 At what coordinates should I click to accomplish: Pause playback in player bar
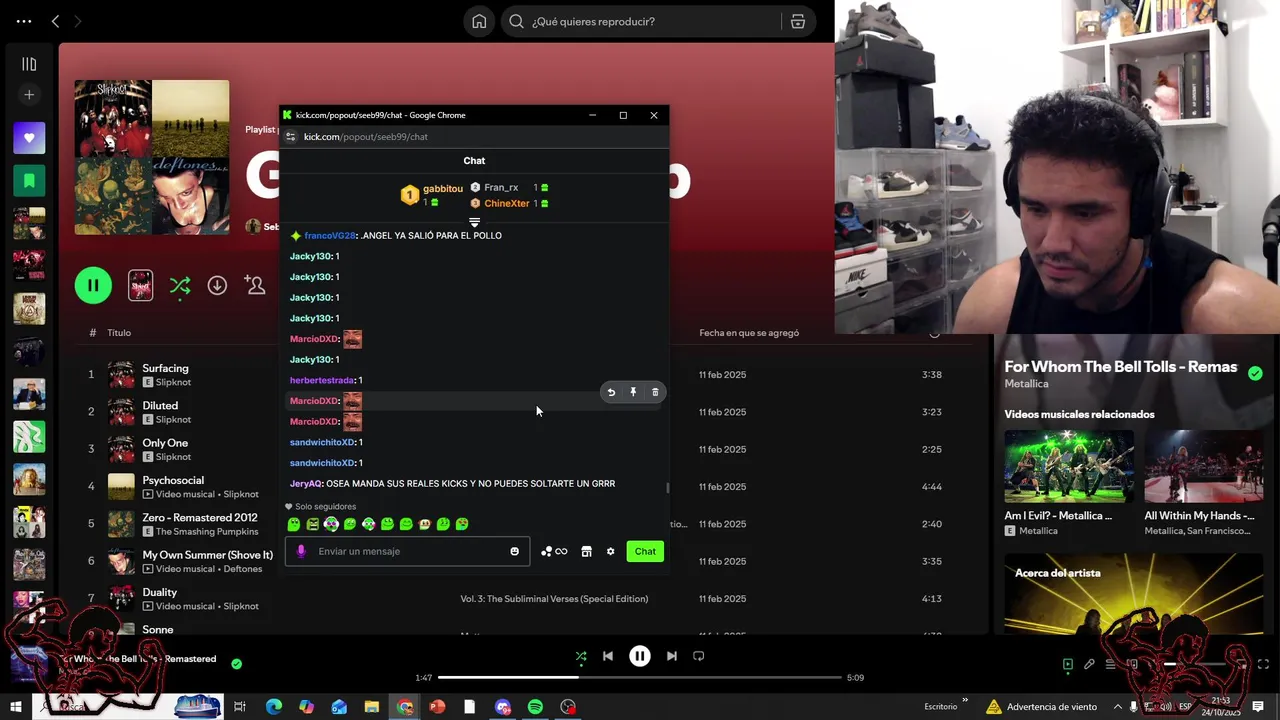click(x=640, y=656)
